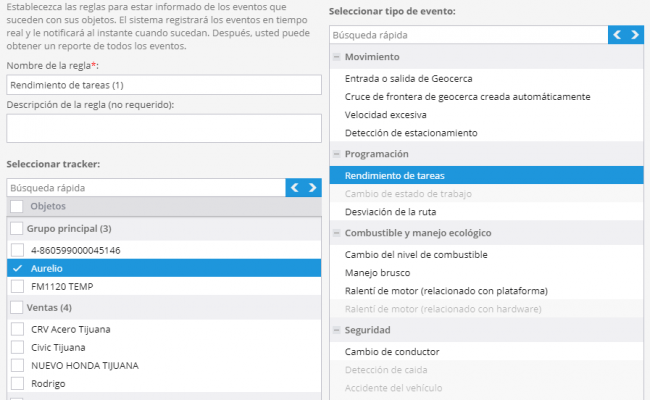Check the Objetos select-all checkbox

(17, 206)
